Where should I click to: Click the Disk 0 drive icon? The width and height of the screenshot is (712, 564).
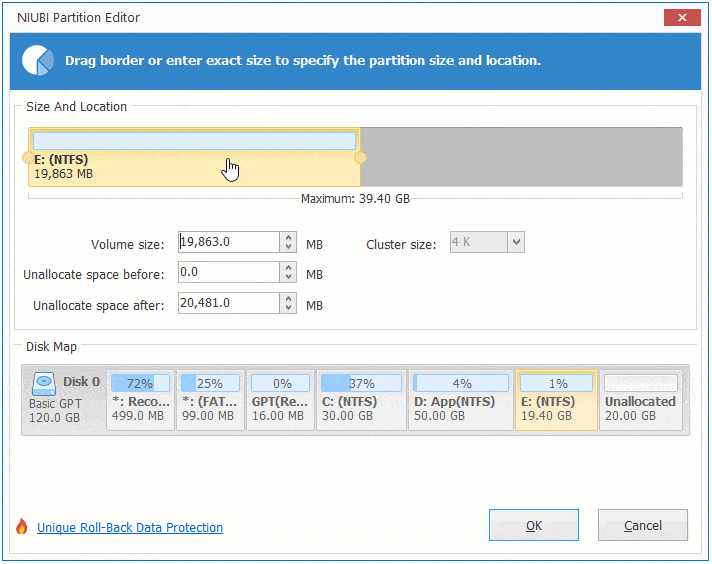point(44,383)
